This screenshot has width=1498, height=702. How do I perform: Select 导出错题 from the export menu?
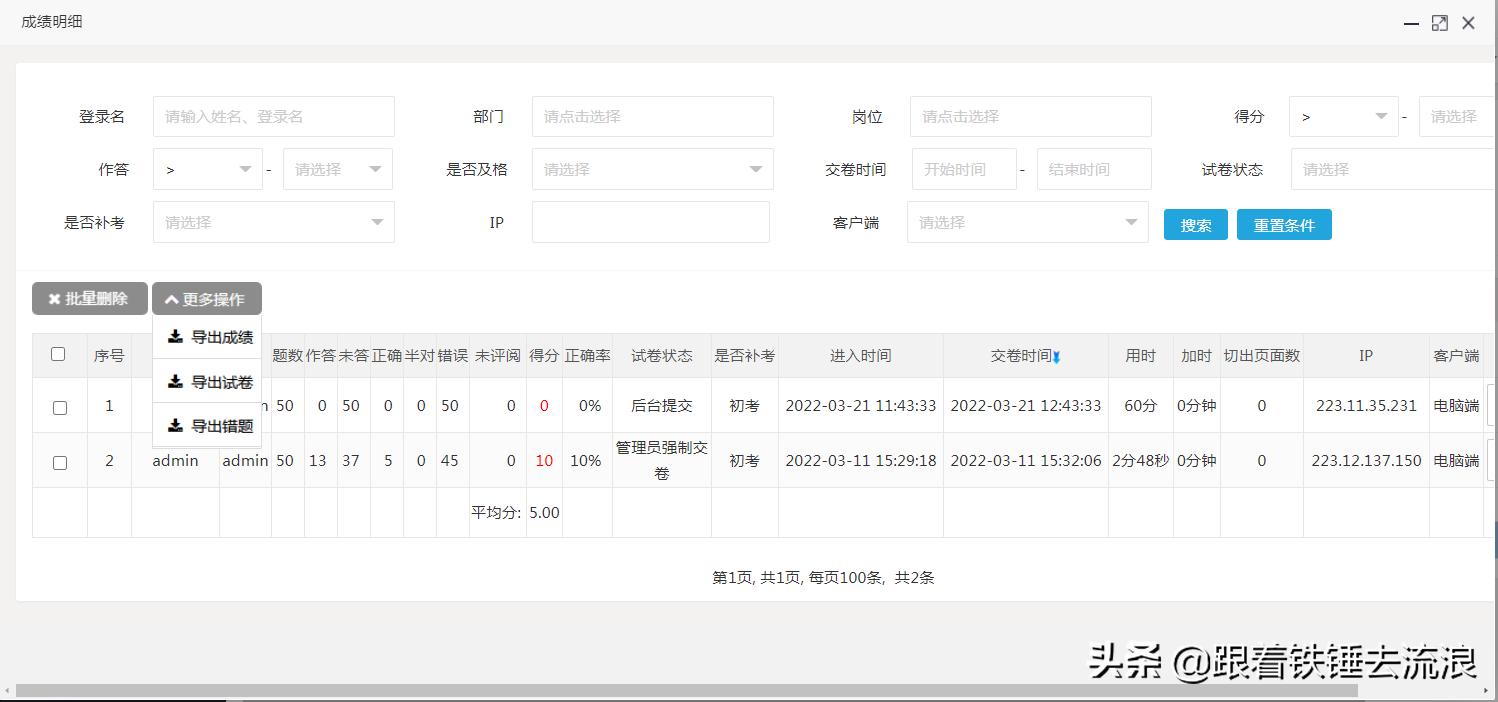click(x=215, y=426)
